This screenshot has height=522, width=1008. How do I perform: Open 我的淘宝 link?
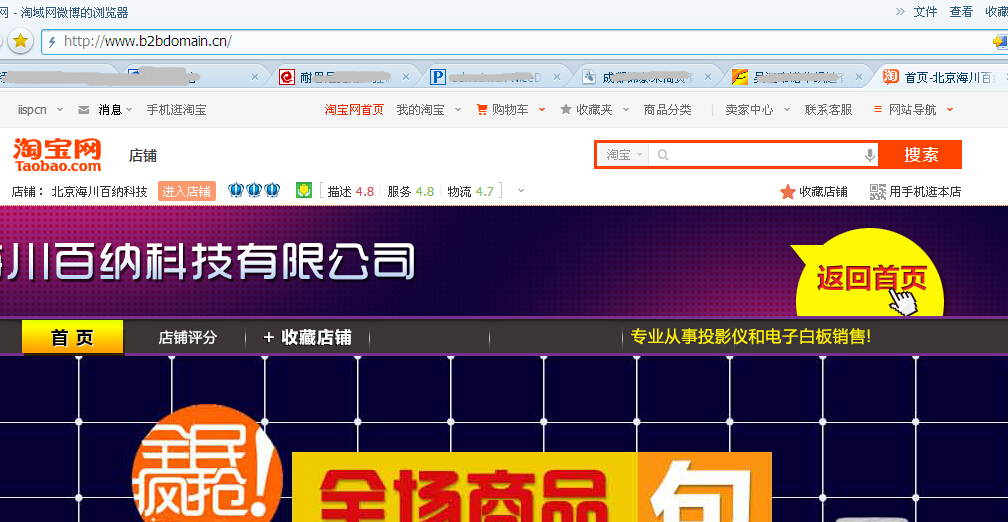(420, 110)
